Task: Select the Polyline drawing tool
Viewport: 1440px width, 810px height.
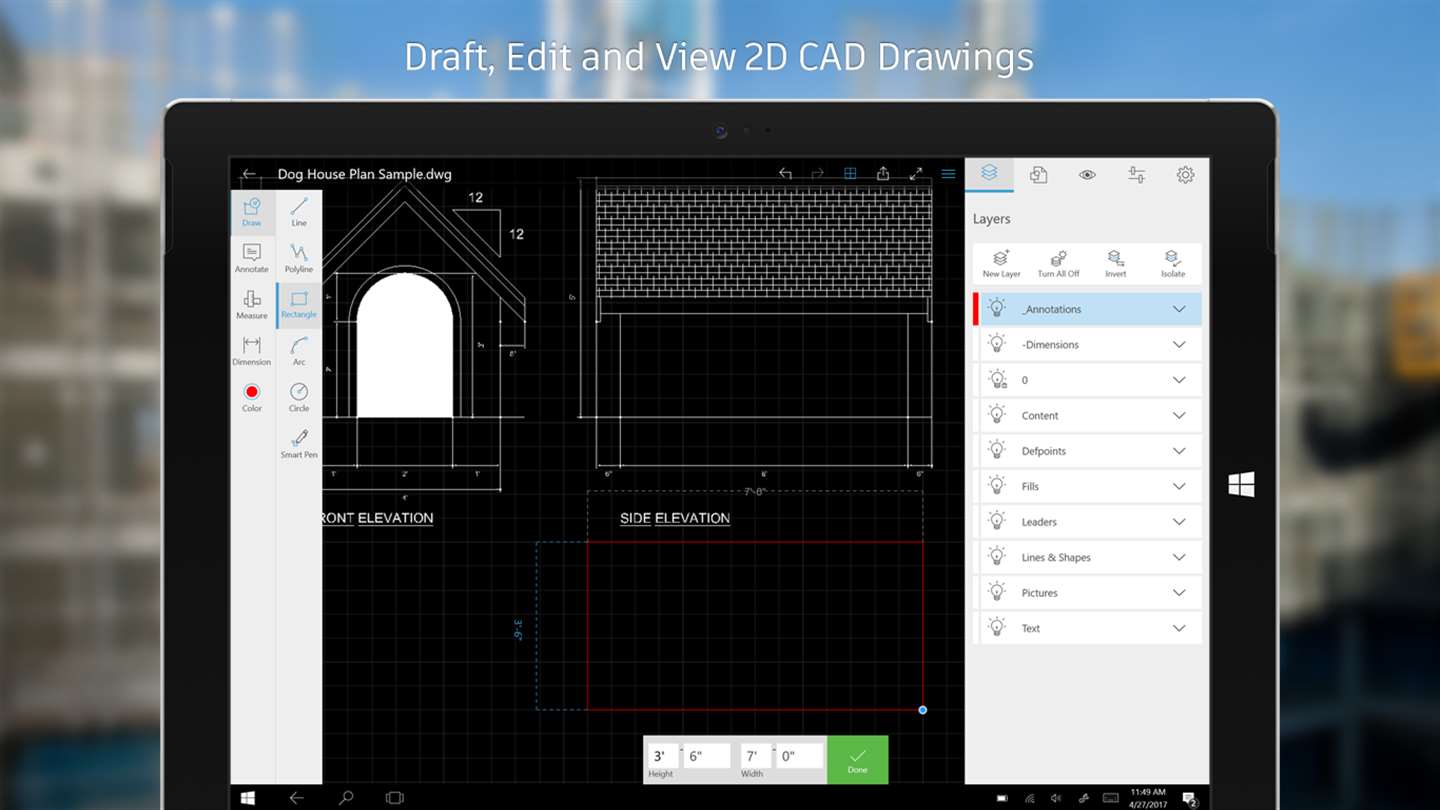Action: pos(299,258)
